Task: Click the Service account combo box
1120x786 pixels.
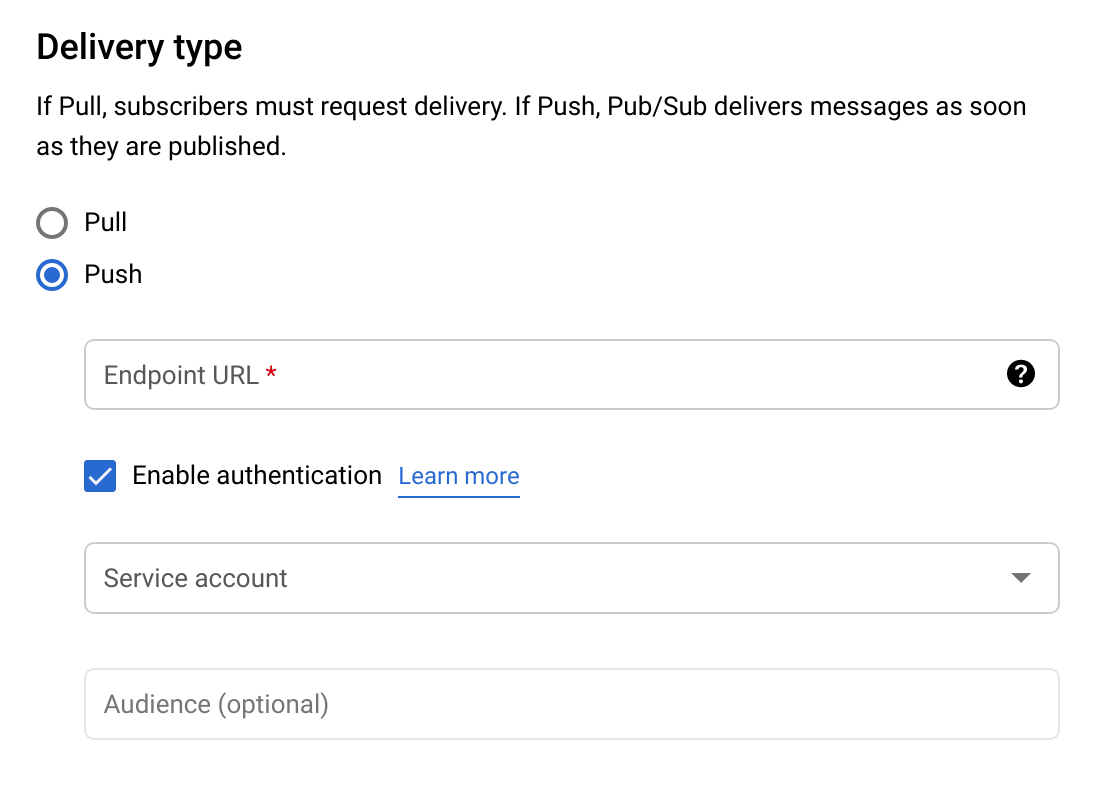Action: pos(571,578)
